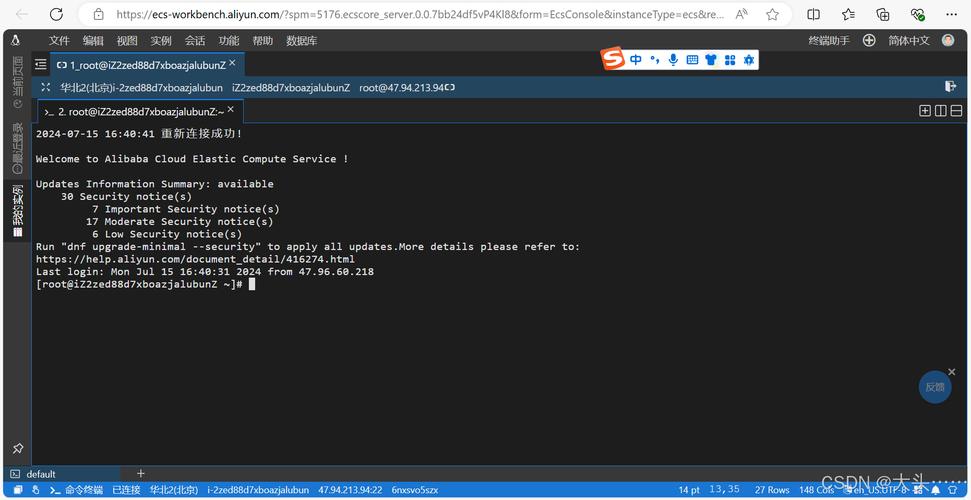Dismiss the feedback bubble with its X
The width and height of the screenshot is (971, 500).
point(952,372)
